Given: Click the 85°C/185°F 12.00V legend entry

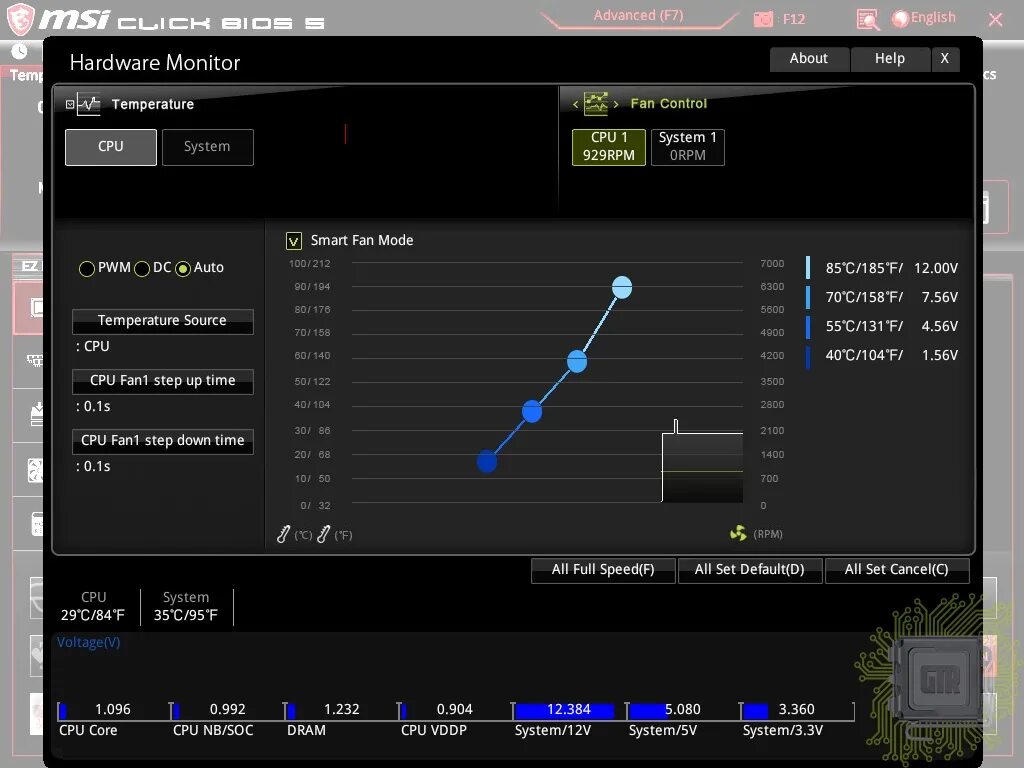Looking at the screenshot, I should click(x=883, y=268).
